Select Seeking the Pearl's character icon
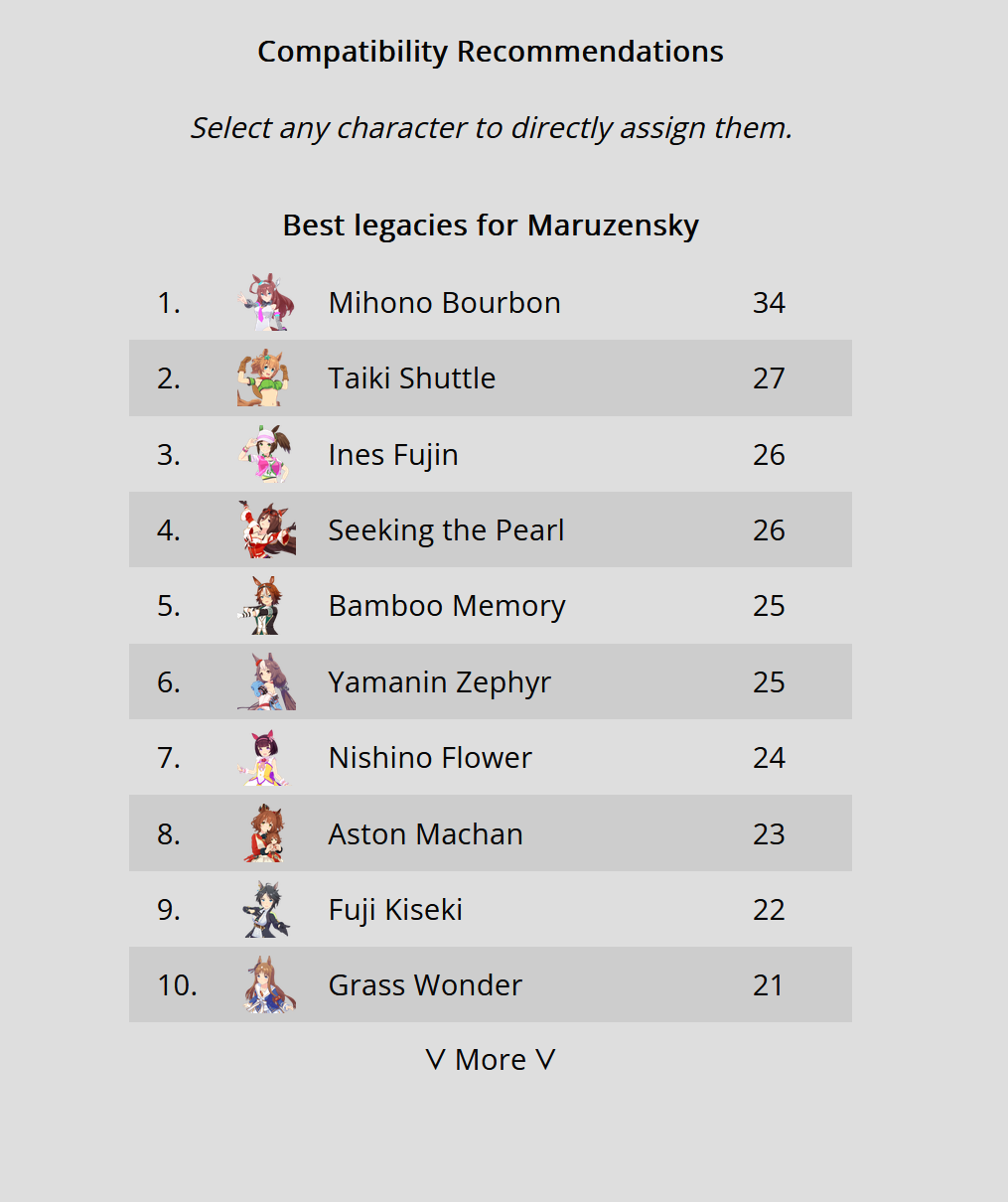1008x1202 pixels. 267,529
